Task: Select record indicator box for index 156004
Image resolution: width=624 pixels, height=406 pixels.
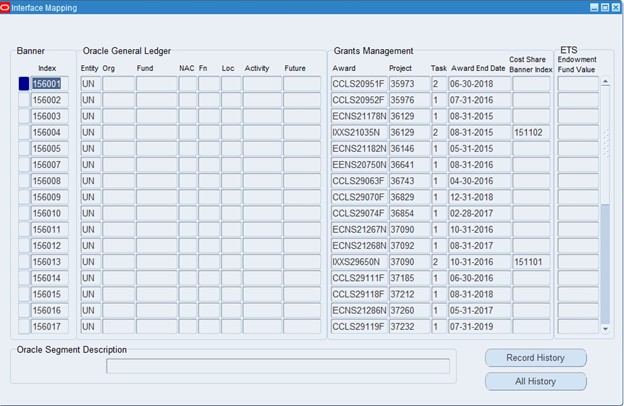Action: point(24,133)
